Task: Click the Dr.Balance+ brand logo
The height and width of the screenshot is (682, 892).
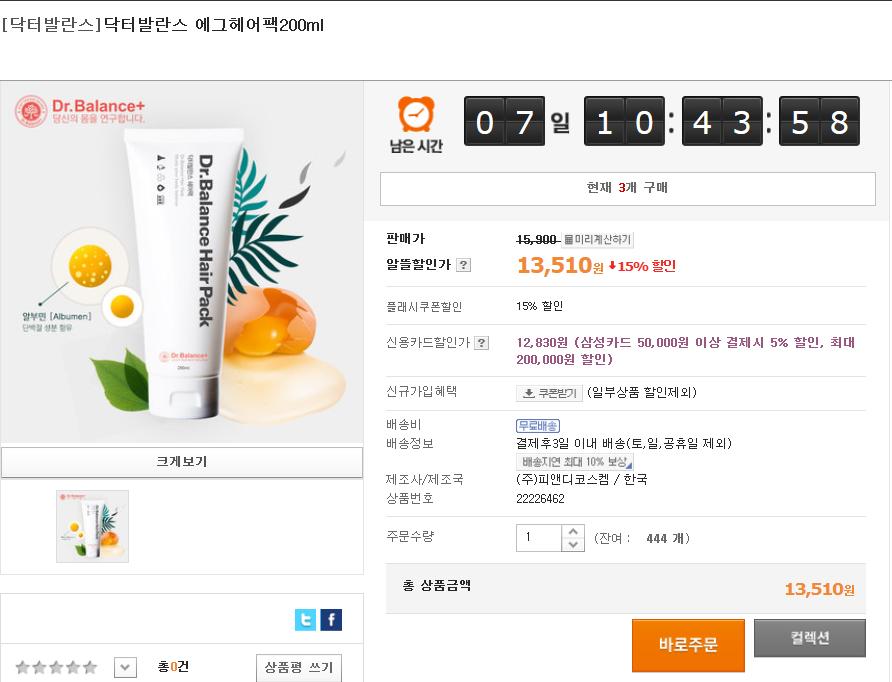Action: 80,111
